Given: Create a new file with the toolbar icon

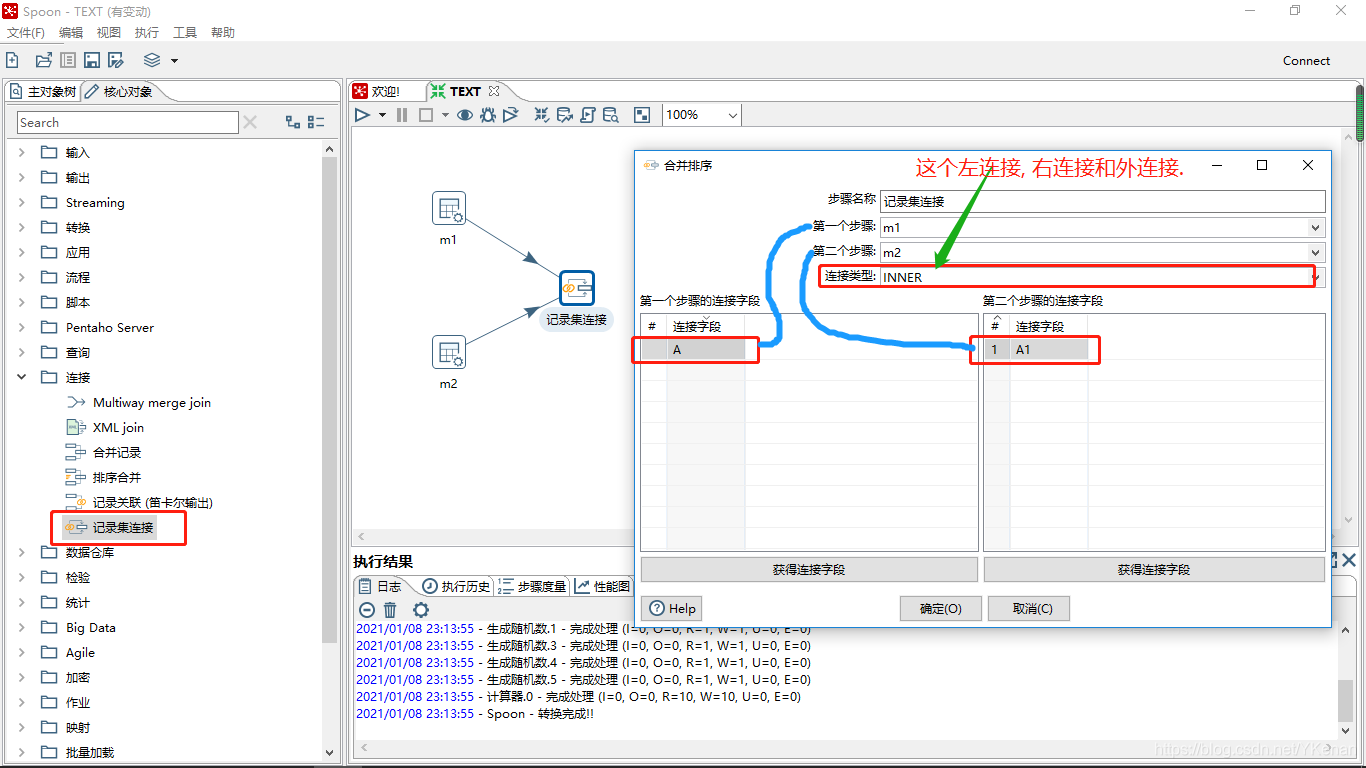Looking at the screenshot, I should point(13,60).
